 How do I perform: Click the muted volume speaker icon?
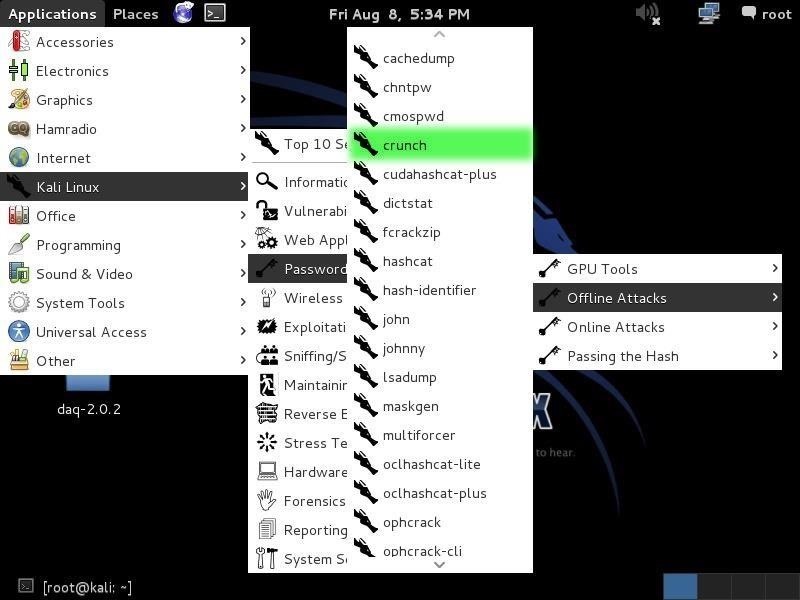click(x=648, y=13)
